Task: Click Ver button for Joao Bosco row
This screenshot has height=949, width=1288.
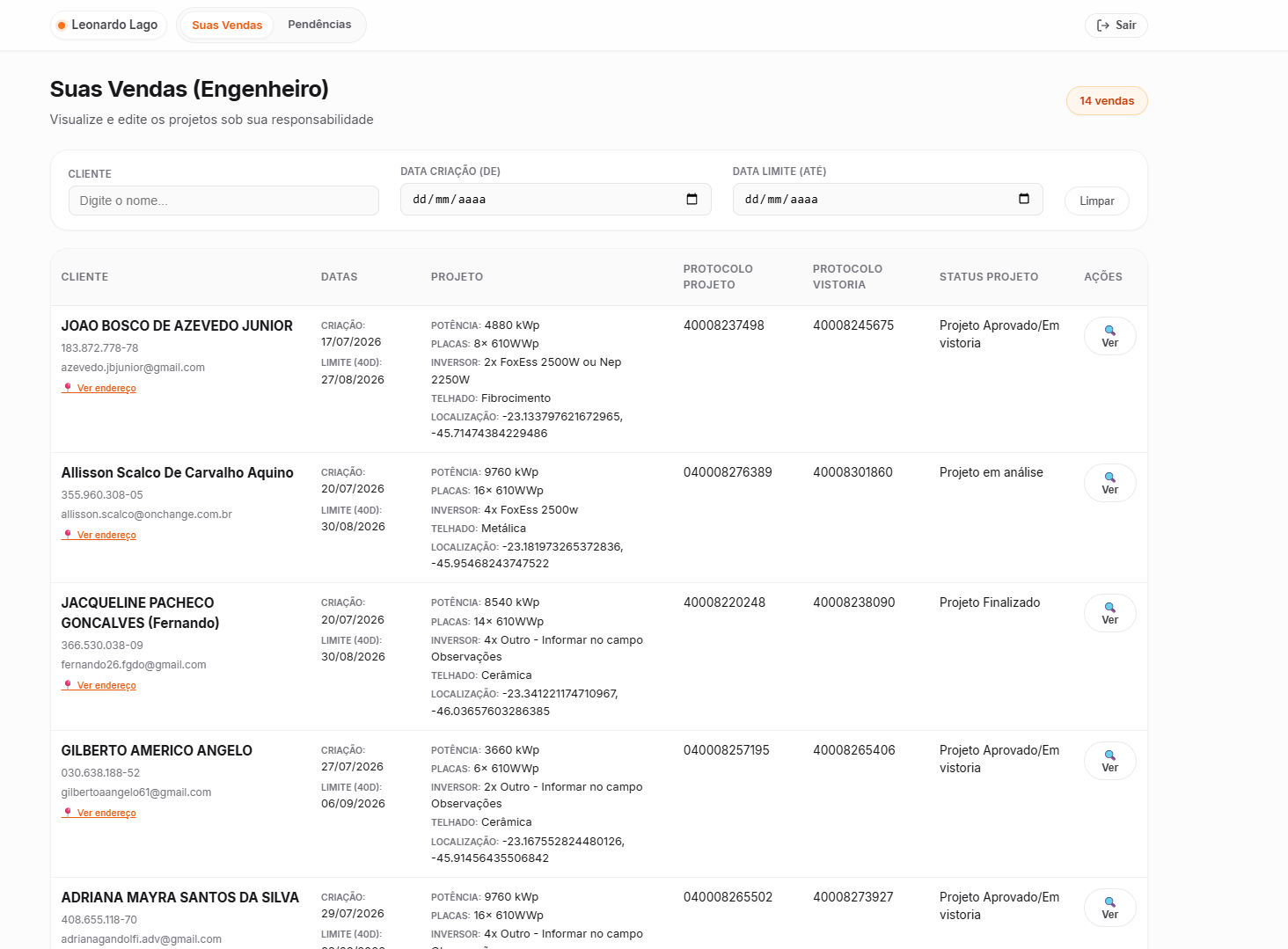Action: (1109, 336)
